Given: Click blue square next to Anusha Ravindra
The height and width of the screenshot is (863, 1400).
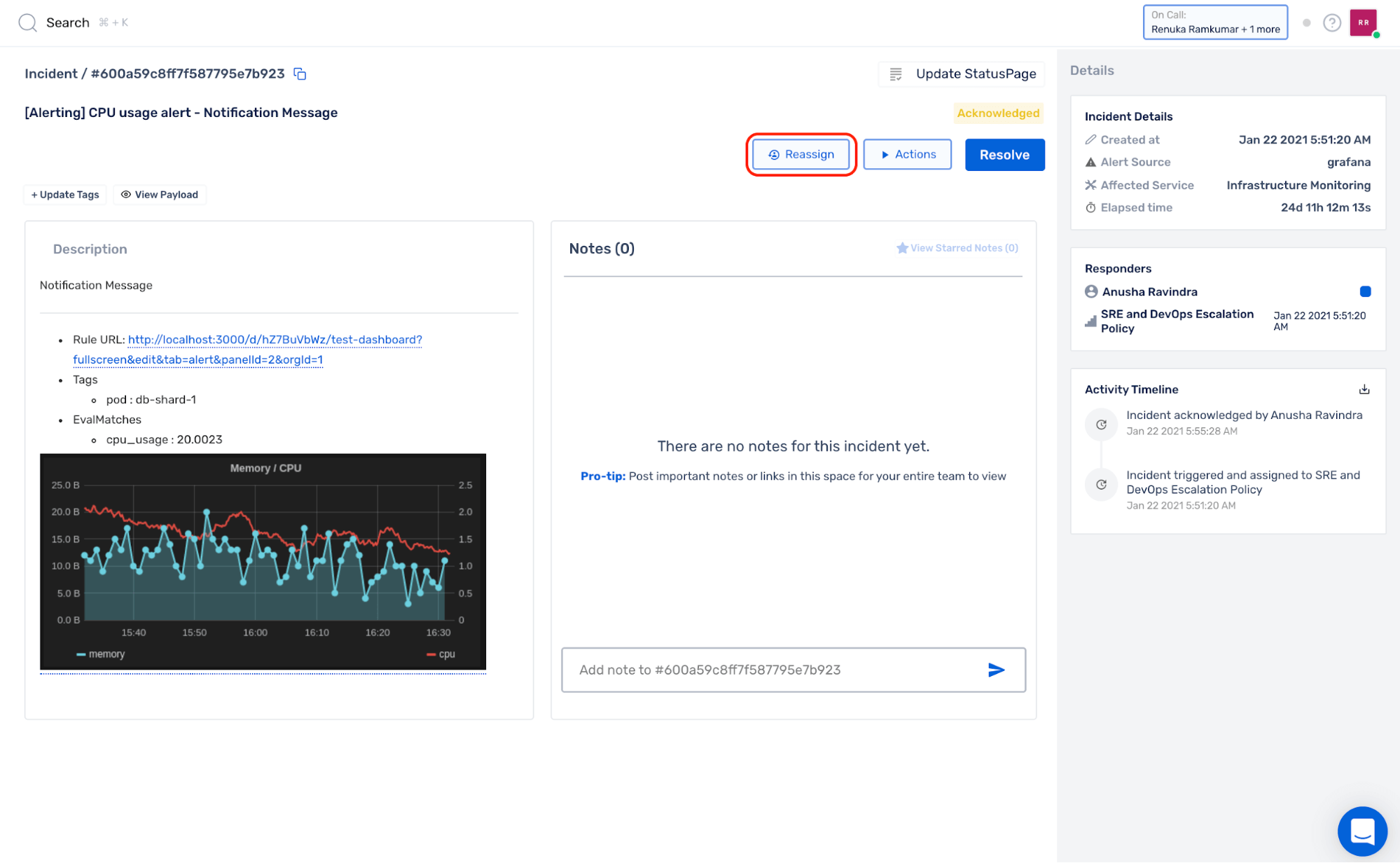Looking at the screenshot, I should [x=1364, y=291].
